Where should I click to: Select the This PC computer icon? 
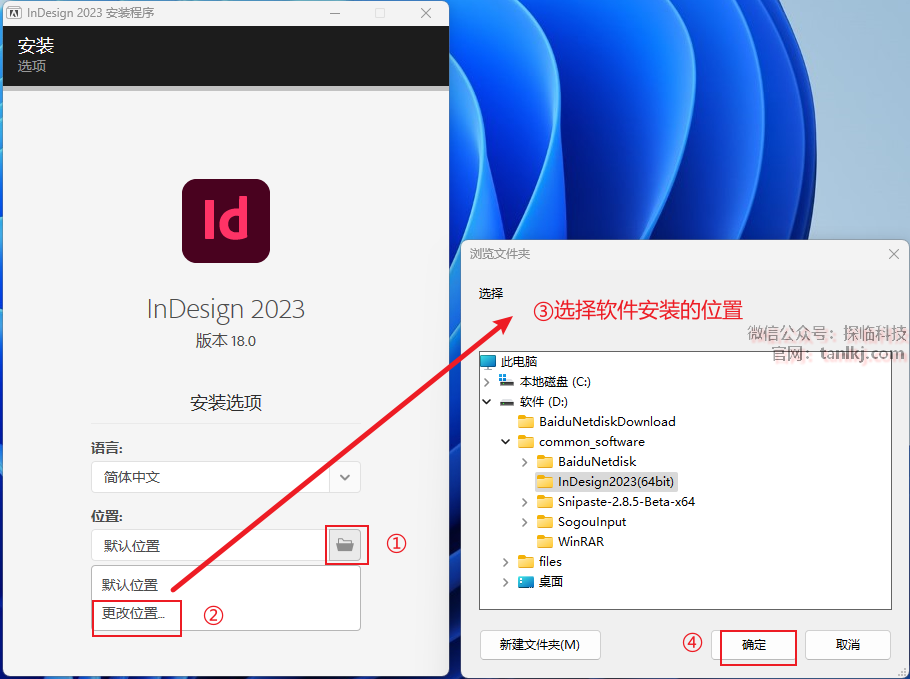pyautogui.click(x=488, y=362)
